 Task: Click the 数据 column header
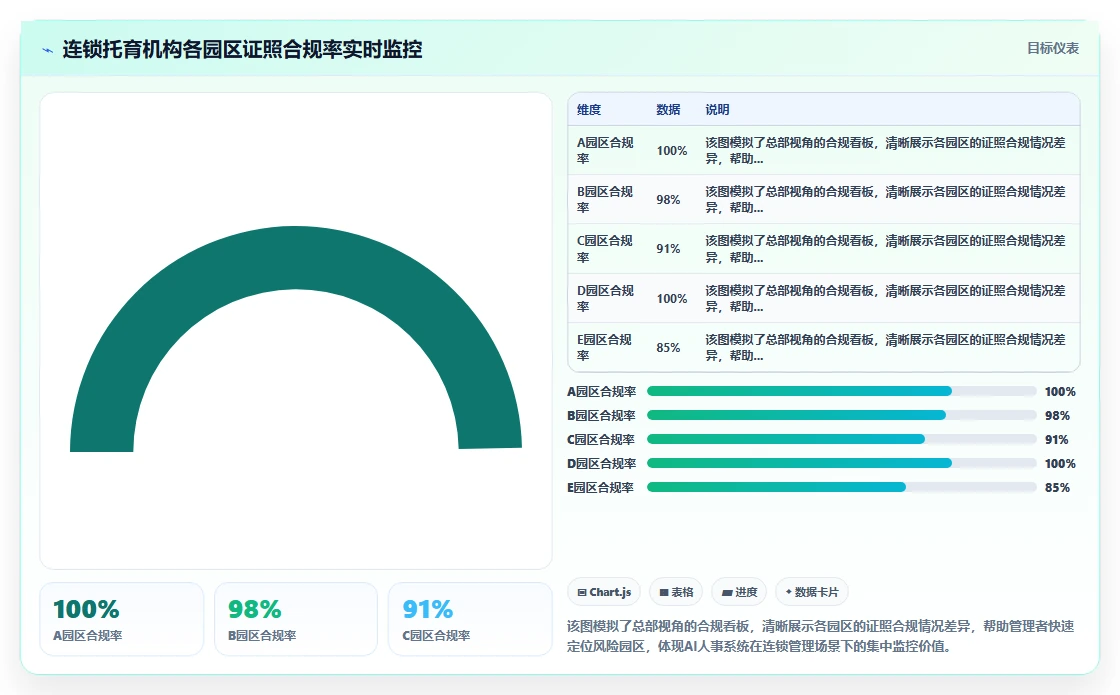pos(669,110)
